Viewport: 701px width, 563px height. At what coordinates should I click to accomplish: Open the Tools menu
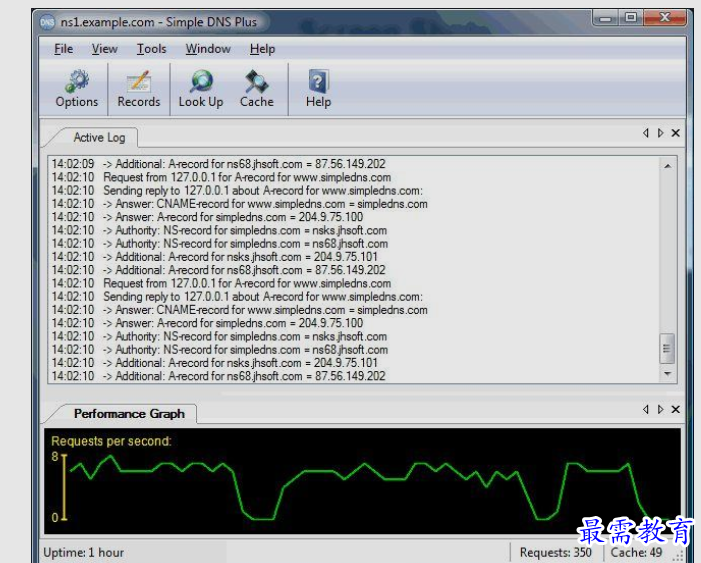point(151,49)
